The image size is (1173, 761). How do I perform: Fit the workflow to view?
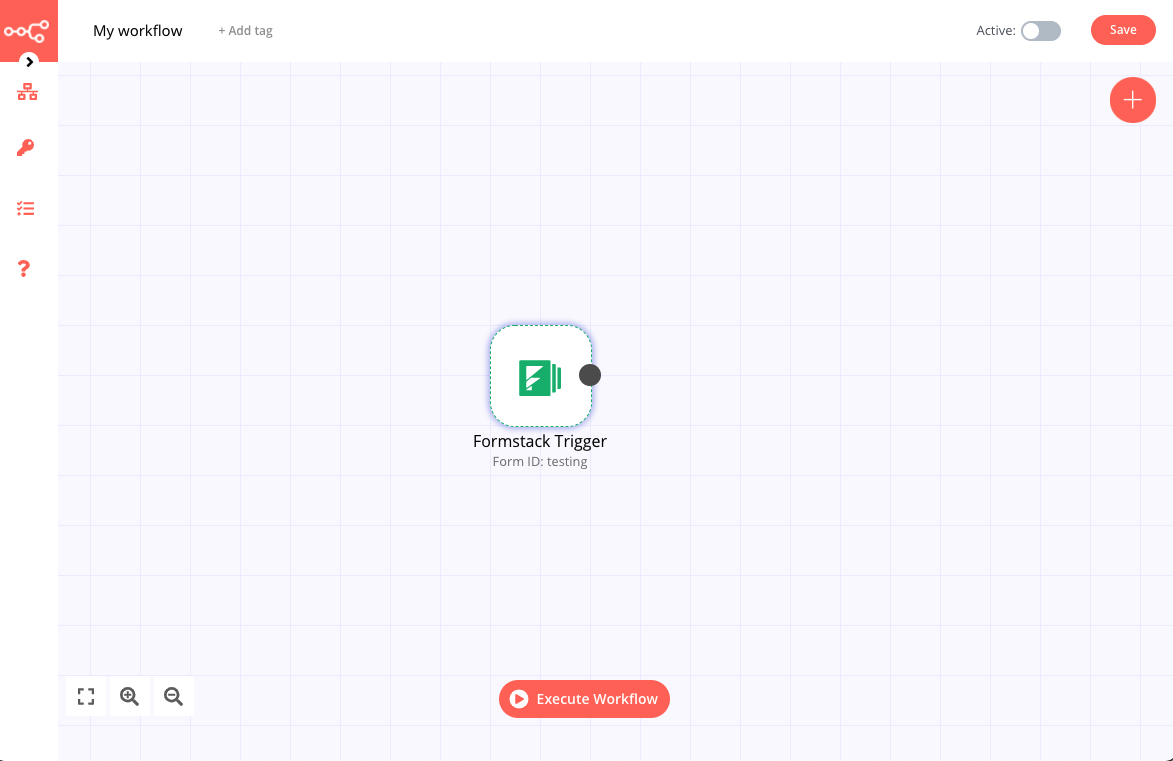pos(85,696)
